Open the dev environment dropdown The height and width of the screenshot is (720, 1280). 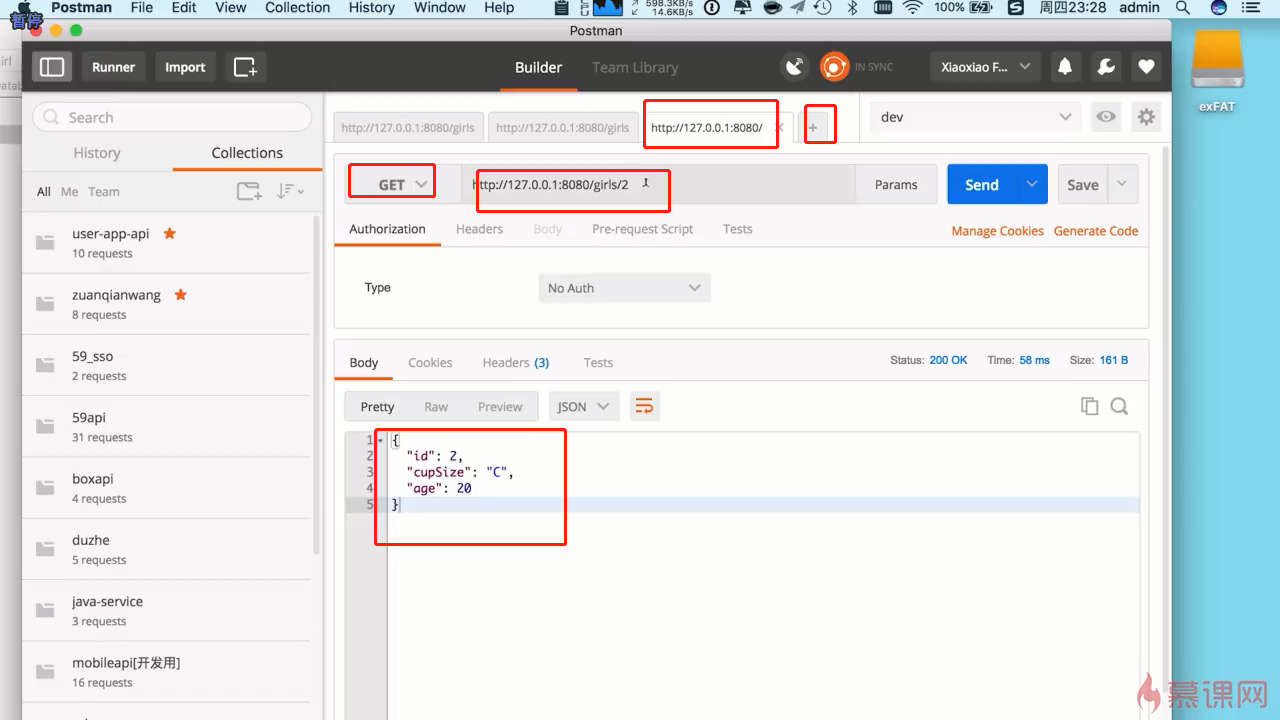click(976, 117)
